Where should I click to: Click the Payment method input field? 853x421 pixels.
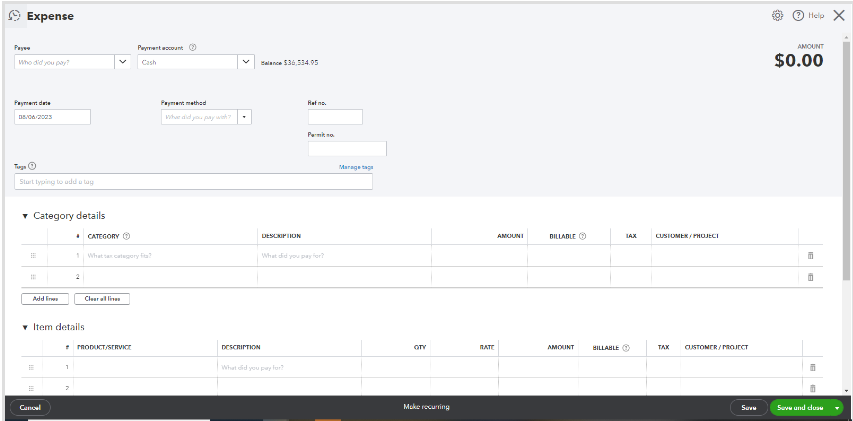[x=199, y=117]
